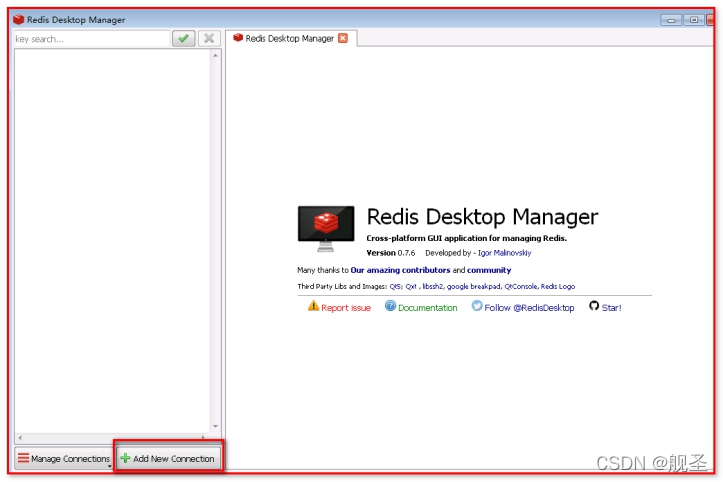723x482 pixels.
Task: Minimize the Redis Desktop Manager window
Action: pos(671,20)
